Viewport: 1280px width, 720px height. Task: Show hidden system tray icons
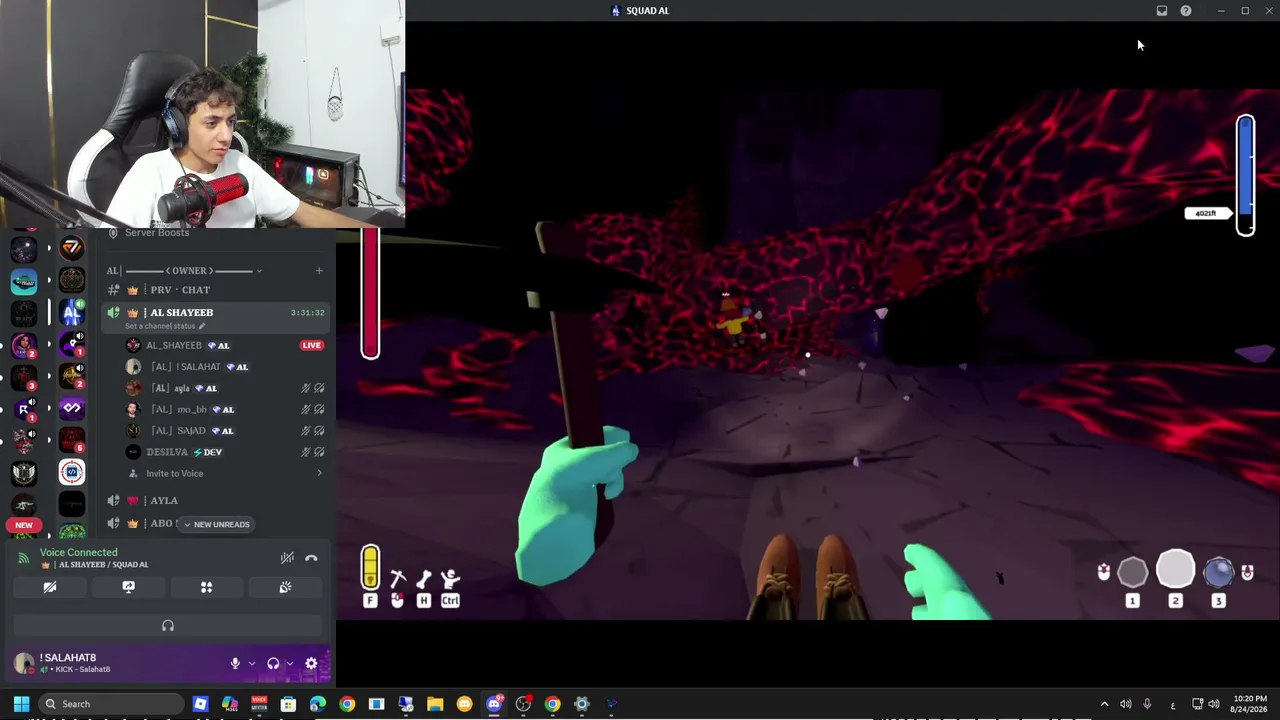1104,704
